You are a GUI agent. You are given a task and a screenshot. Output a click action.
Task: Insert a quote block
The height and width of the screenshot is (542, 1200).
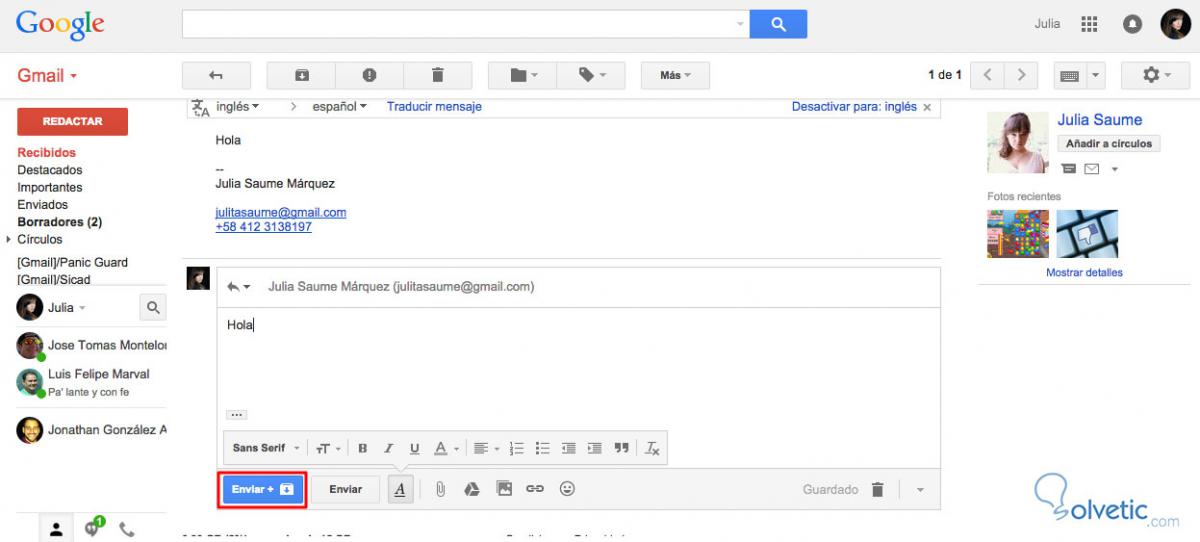click(621, 448)
